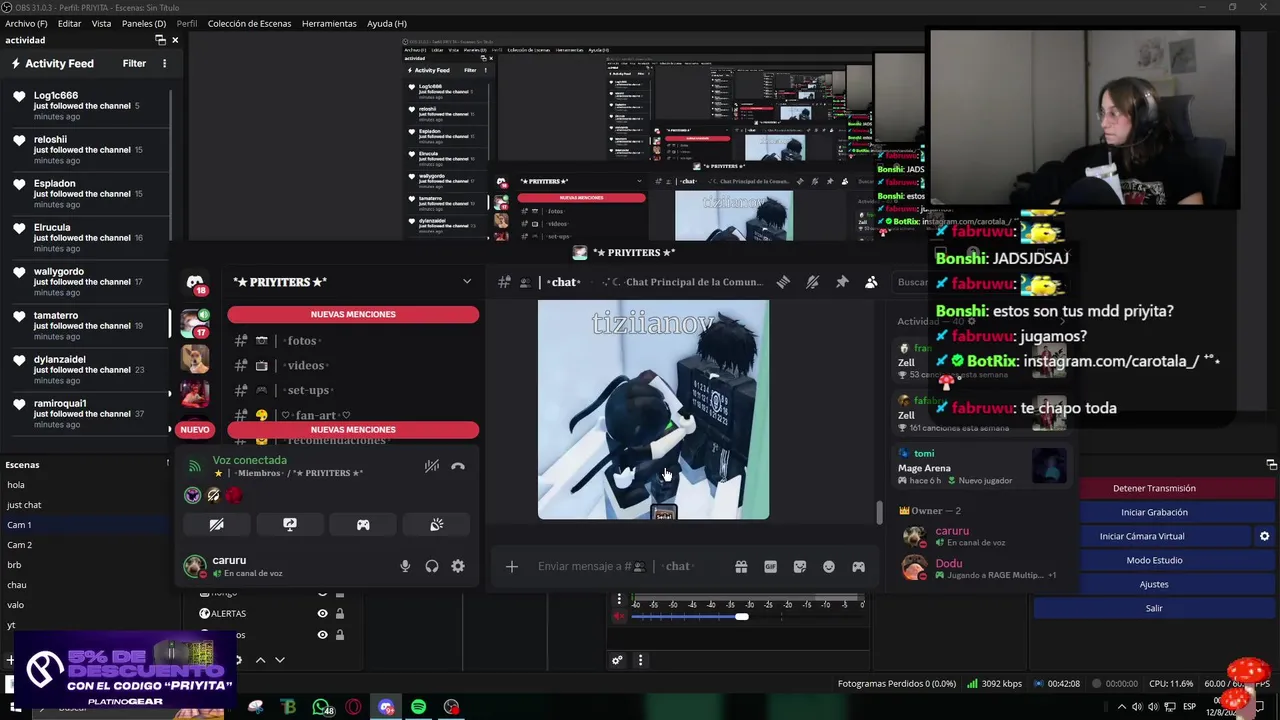Viewport: 1280px width, 720px height.
Task: Open the soundboard in voice panel
Action: pos(437,524)
